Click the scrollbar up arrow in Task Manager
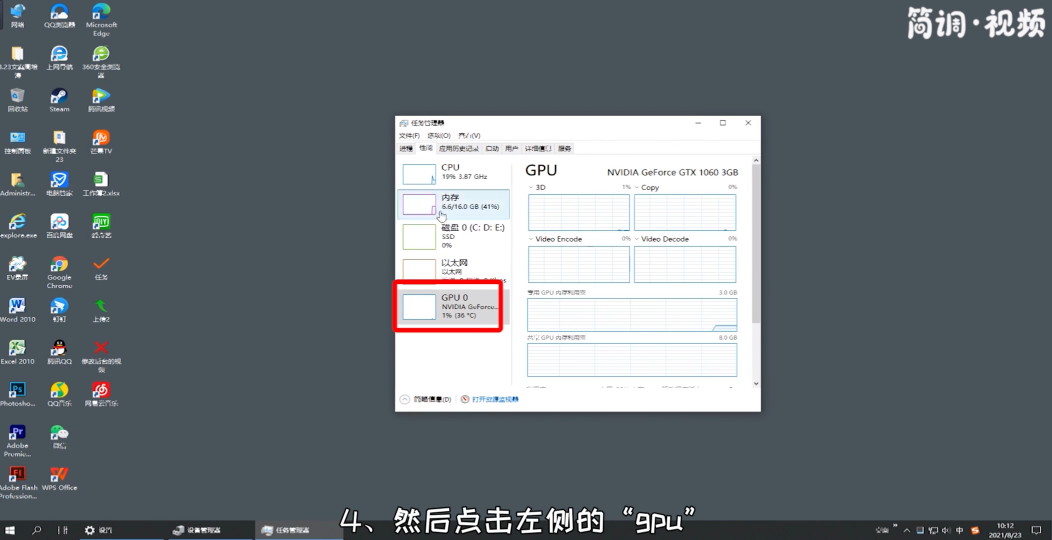 pyautogui.click(x=756, y=161)
